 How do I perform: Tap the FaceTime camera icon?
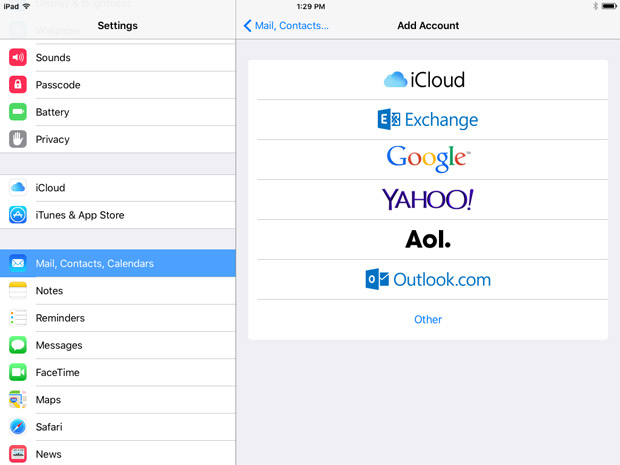(x=18, y=372)
